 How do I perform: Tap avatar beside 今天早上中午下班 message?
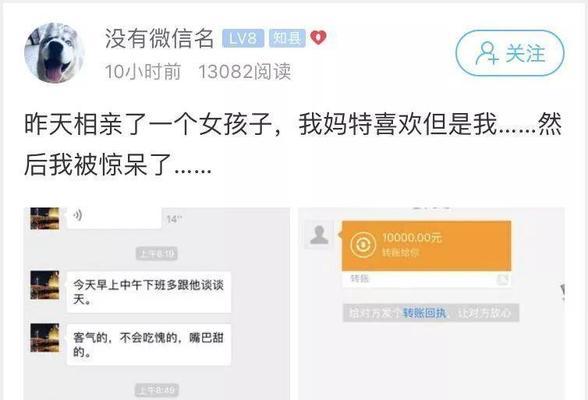coord(45,285)
